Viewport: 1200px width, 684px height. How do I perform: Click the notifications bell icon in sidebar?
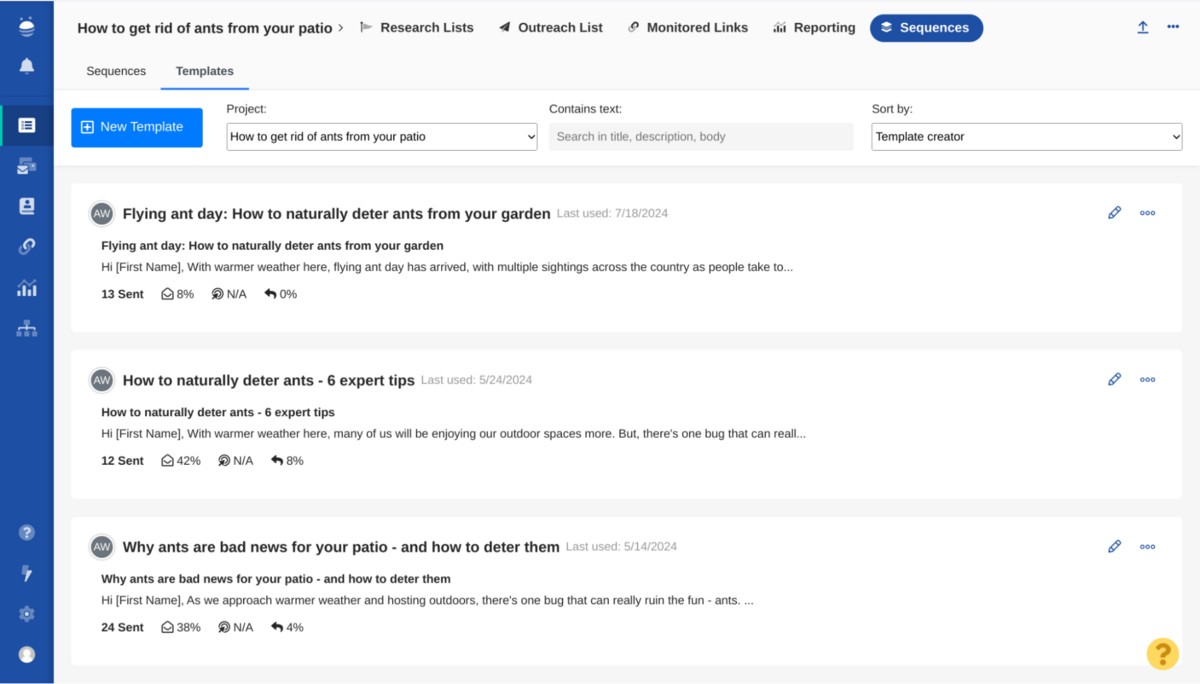tap(27, 66)
